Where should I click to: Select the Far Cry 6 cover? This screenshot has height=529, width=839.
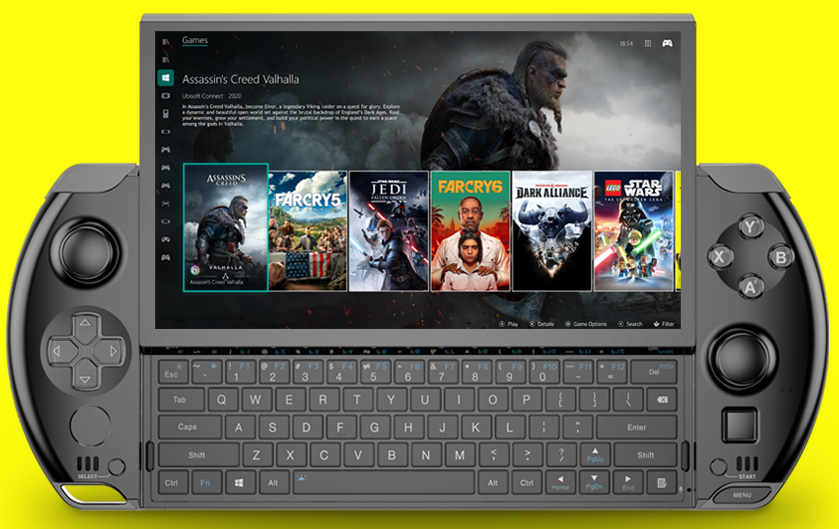(x=470, y=231)
